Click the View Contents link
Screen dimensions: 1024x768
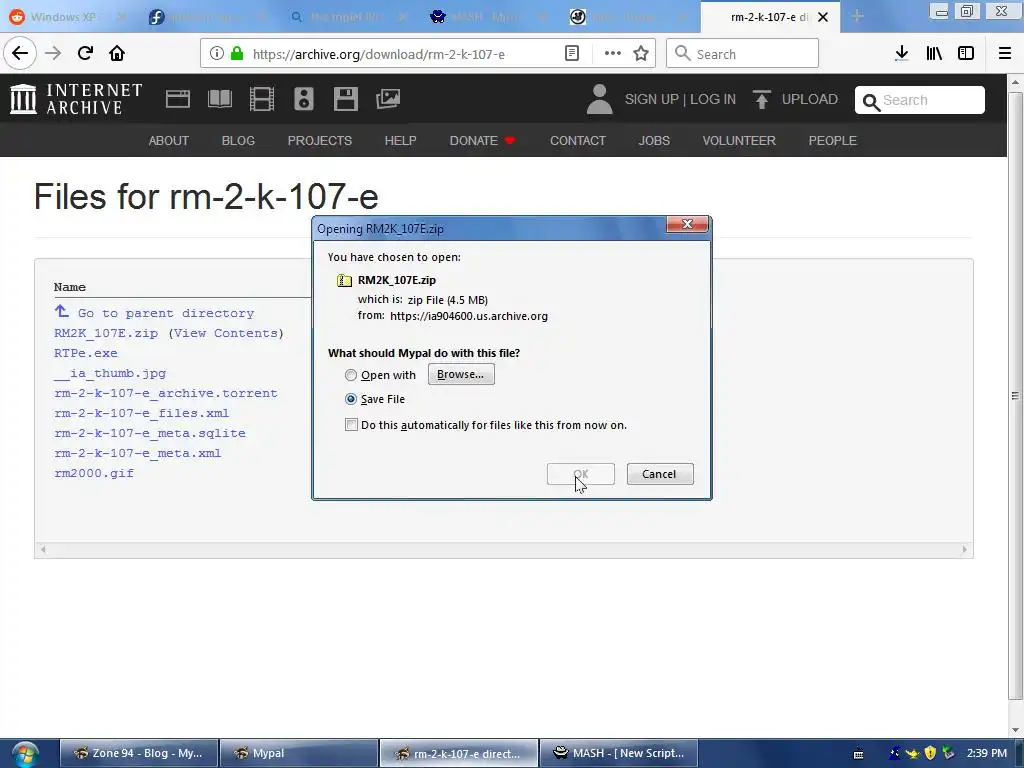(x=226, y=333)
